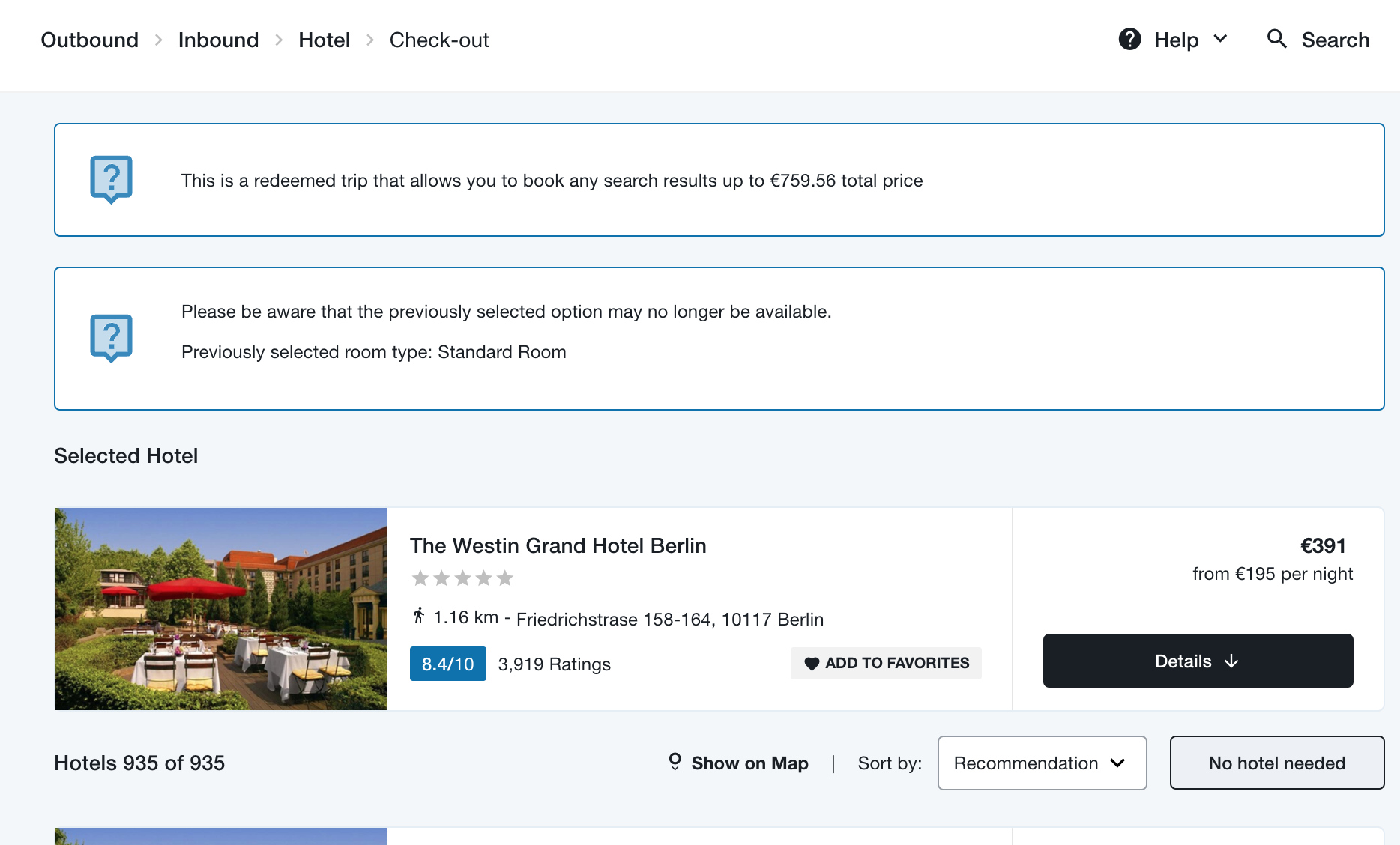The image size is (1400, 845).
Task: Click the 'Sort by:' label
Action: [x=890, y=763]
